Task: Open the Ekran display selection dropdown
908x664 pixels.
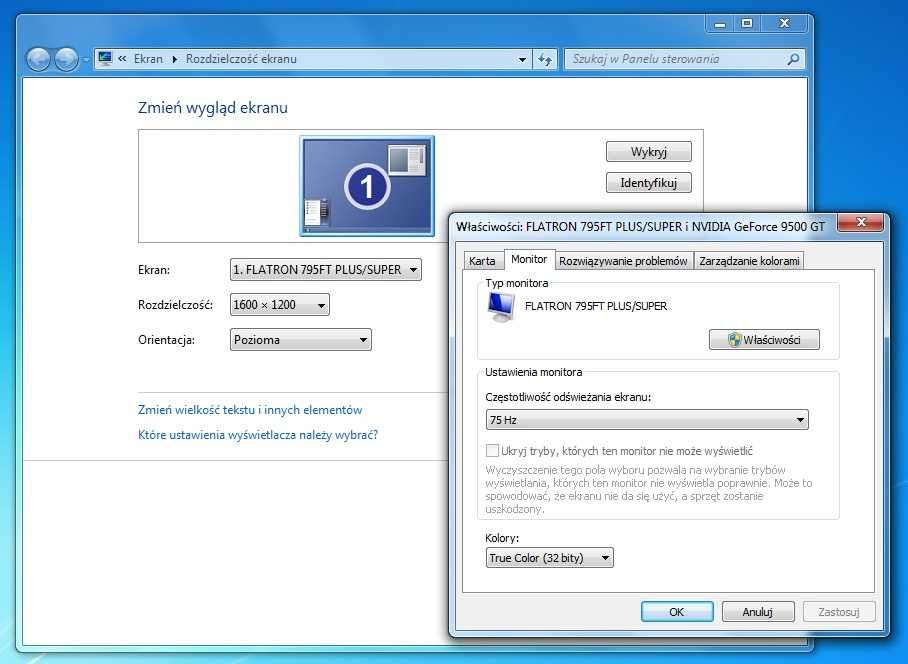Action: (x=325, y=270)
